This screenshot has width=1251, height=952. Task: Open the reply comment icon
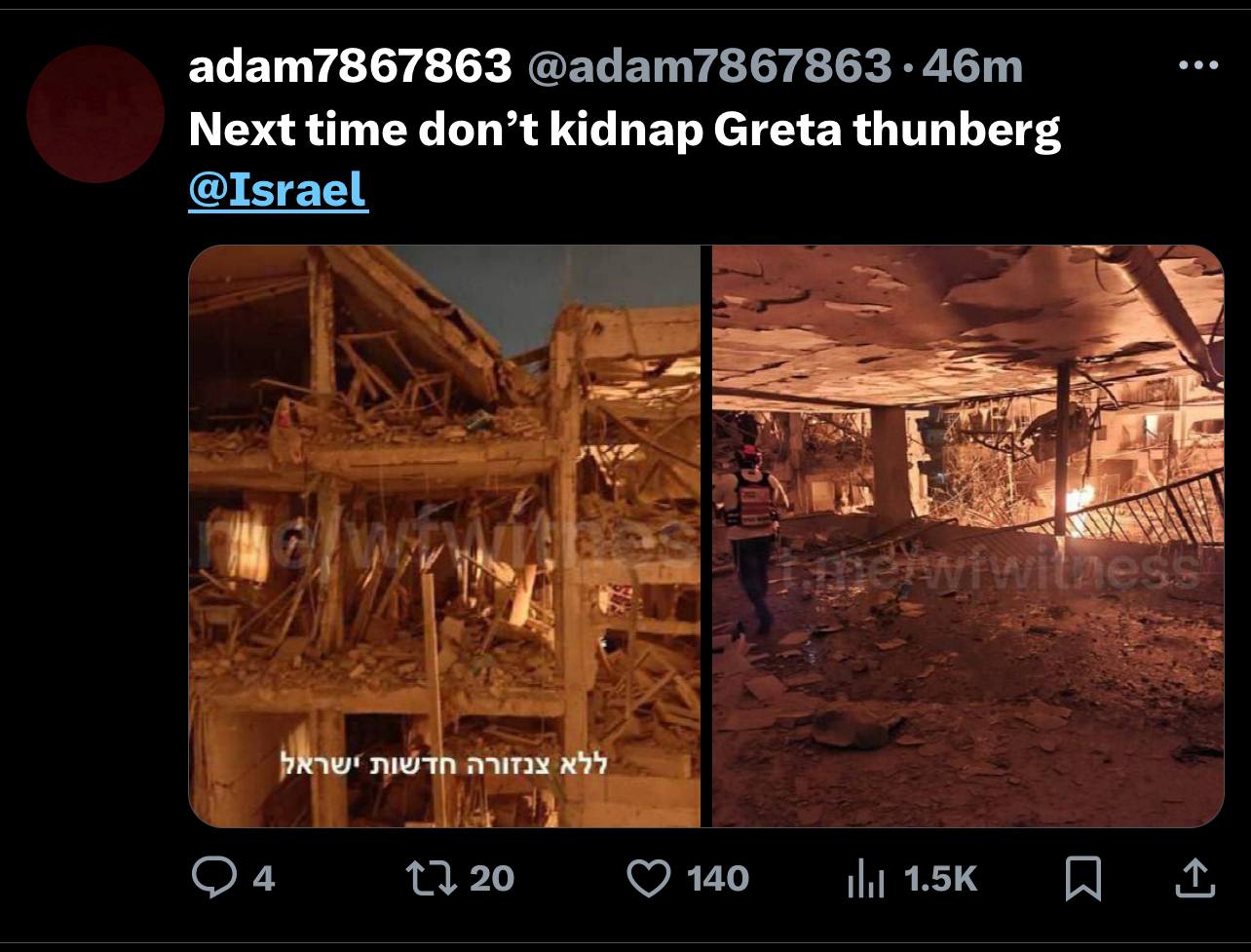(213, 878)
